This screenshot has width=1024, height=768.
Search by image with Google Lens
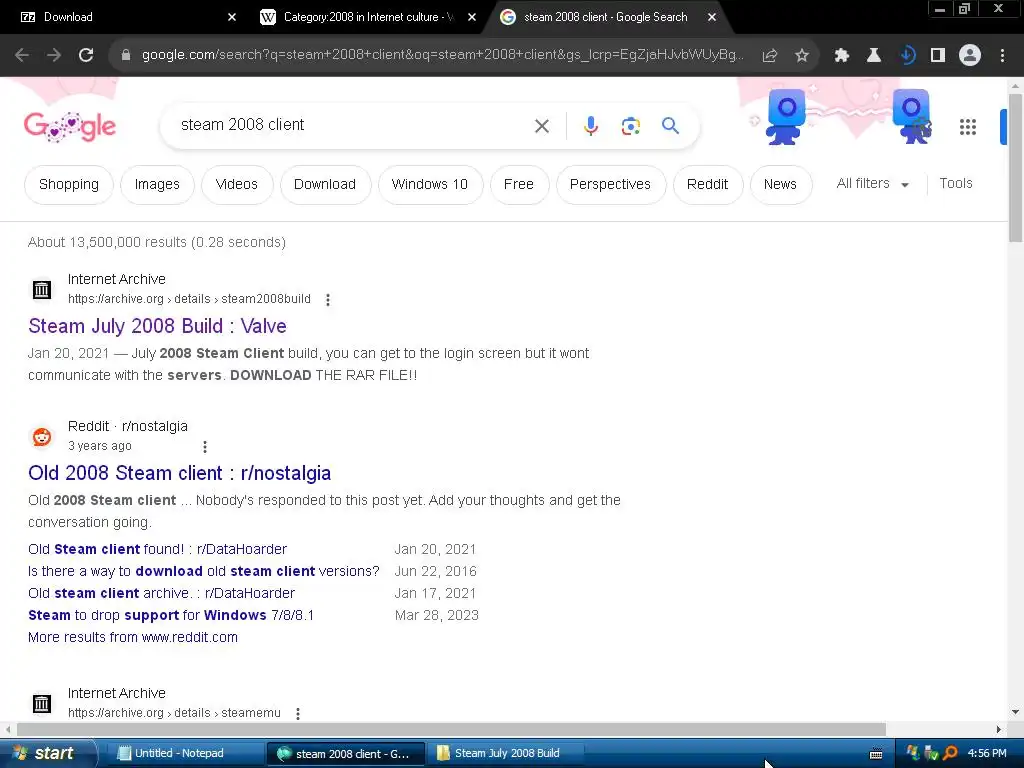630,125
